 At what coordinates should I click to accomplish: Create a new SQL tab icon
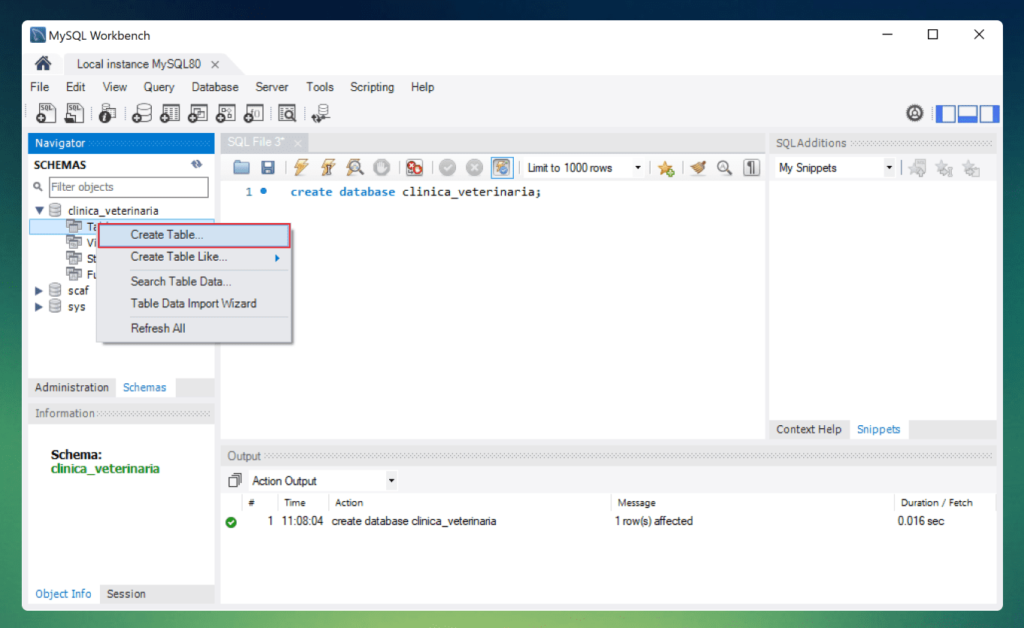click(x=46, y=114)
